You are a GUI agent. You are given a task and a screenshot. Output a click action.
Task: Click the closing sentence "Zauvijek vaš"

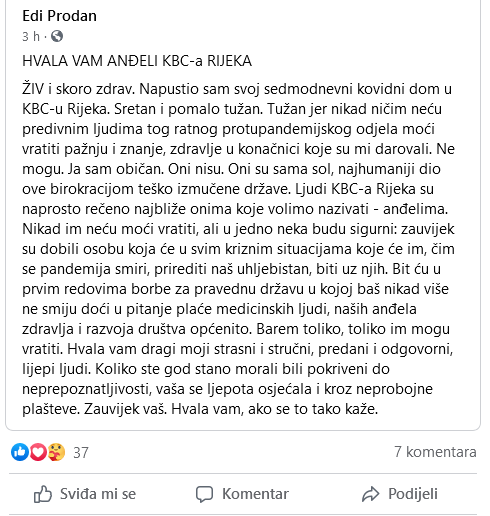125,409
